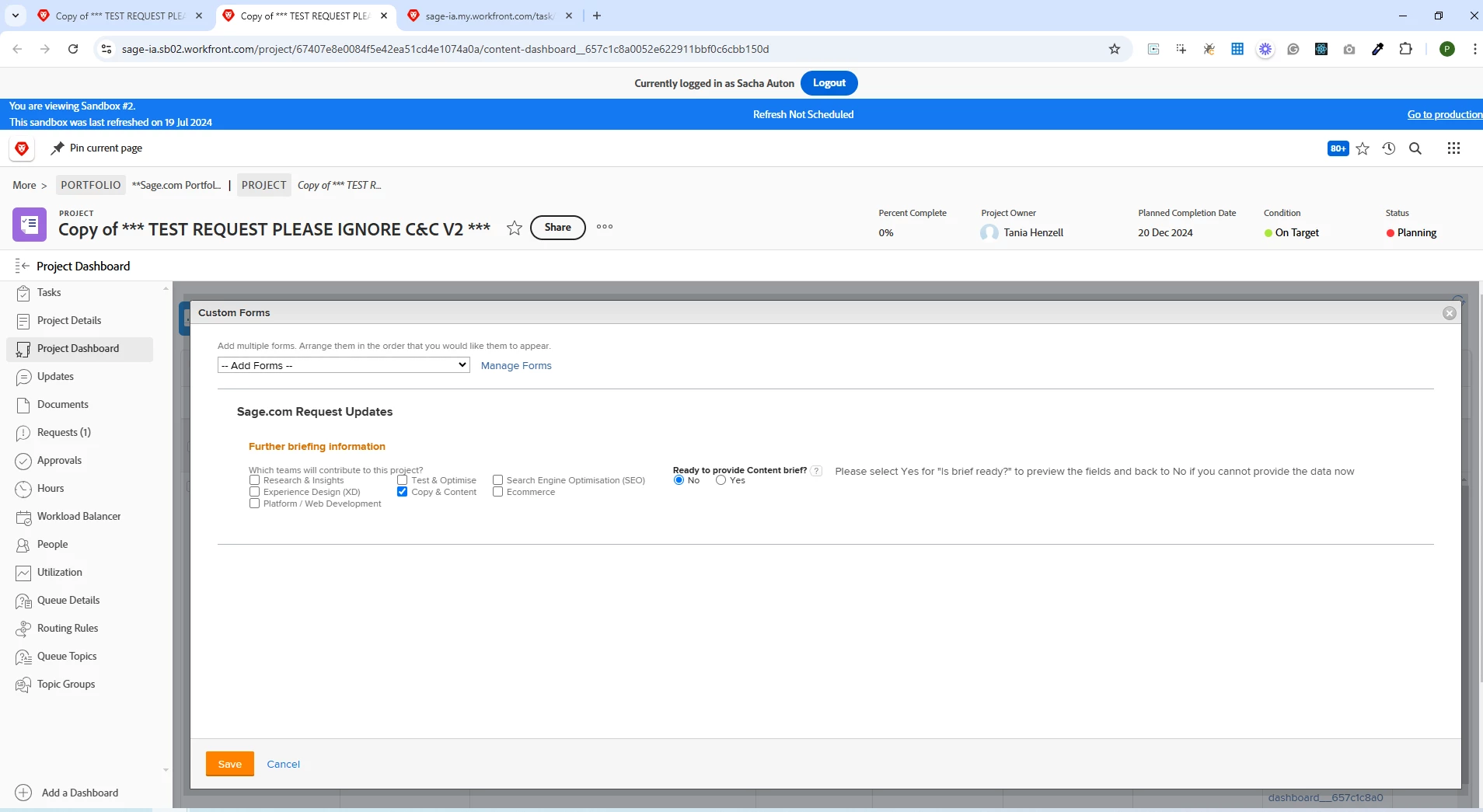Open the Chrome three-dot menu
Image resolution: width=1483 pixels, height=812 pixels.
[1474, 49]
